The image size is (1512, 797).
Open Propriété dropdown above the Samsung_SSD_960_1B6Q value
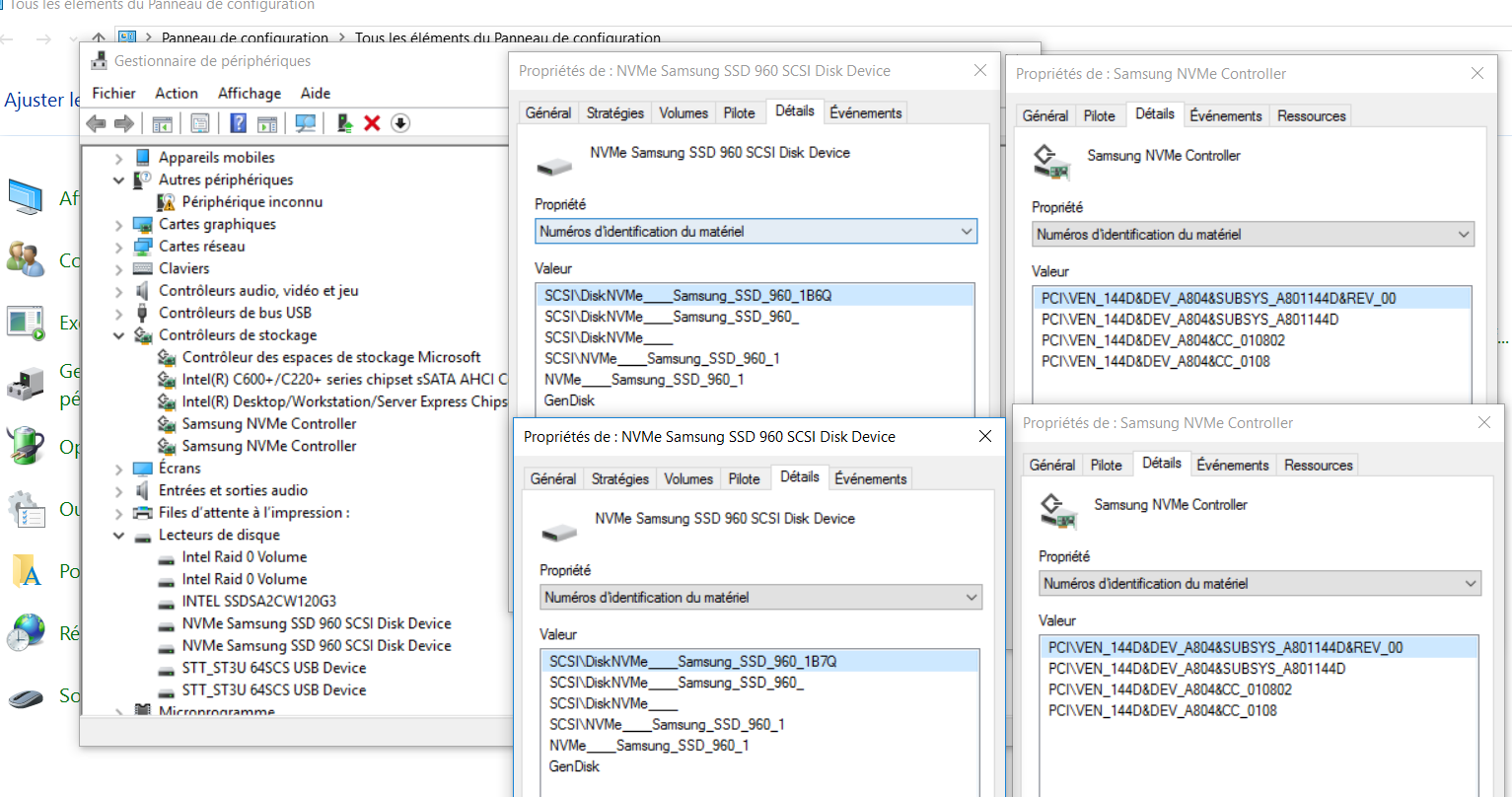click(x=756, y=232)
